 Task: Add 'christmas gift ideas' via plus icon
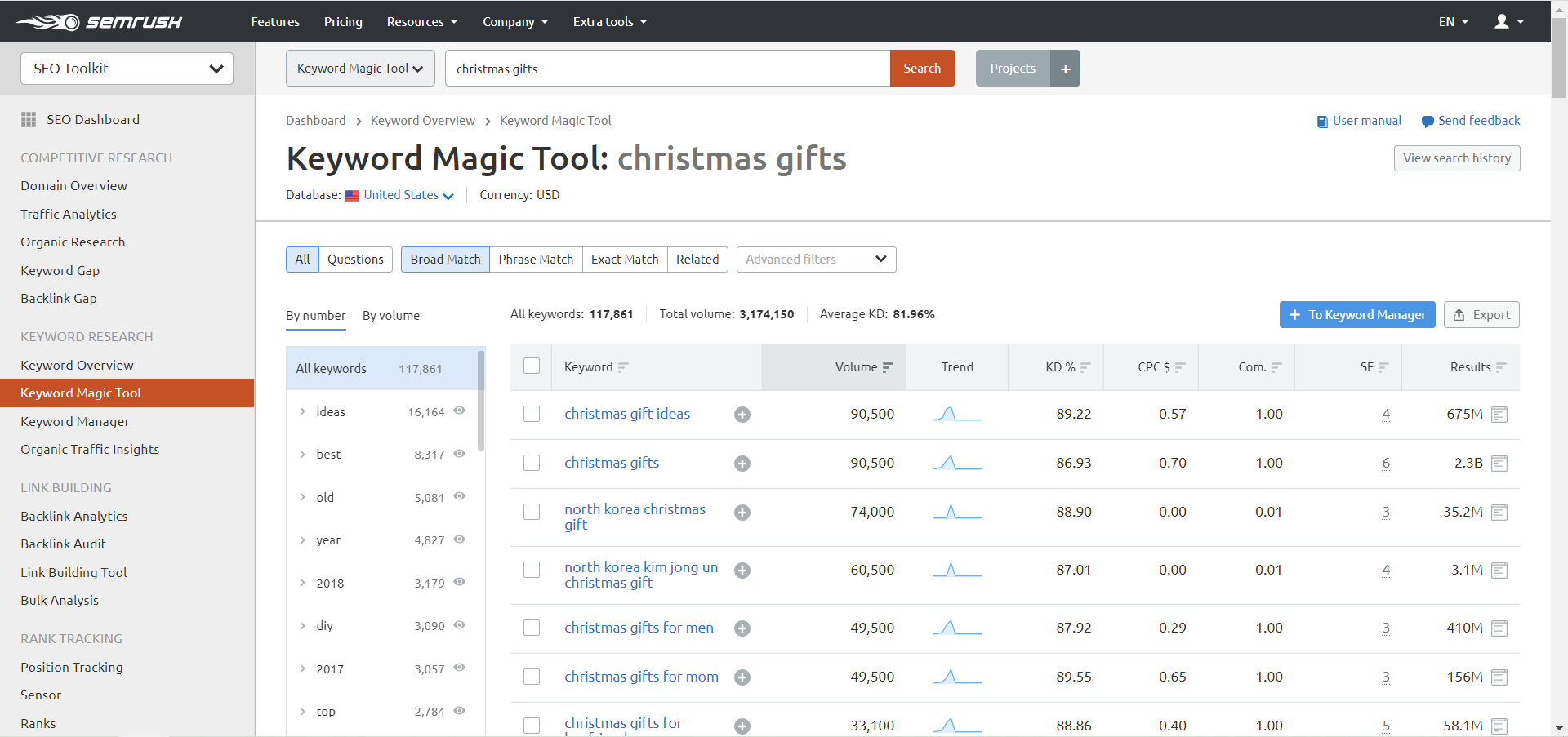[742, 415]
